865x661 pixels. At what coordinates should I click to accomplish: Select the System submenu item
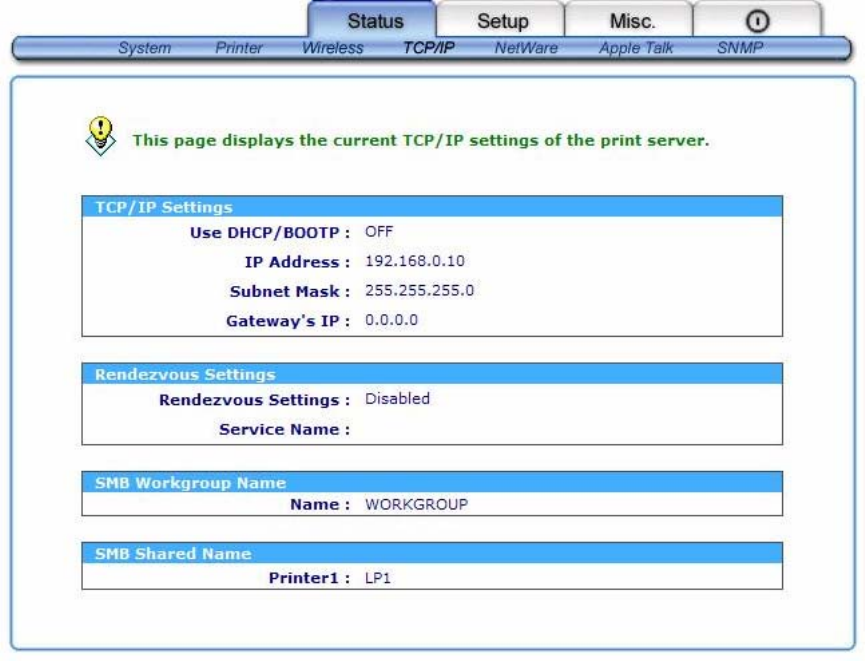145,48
